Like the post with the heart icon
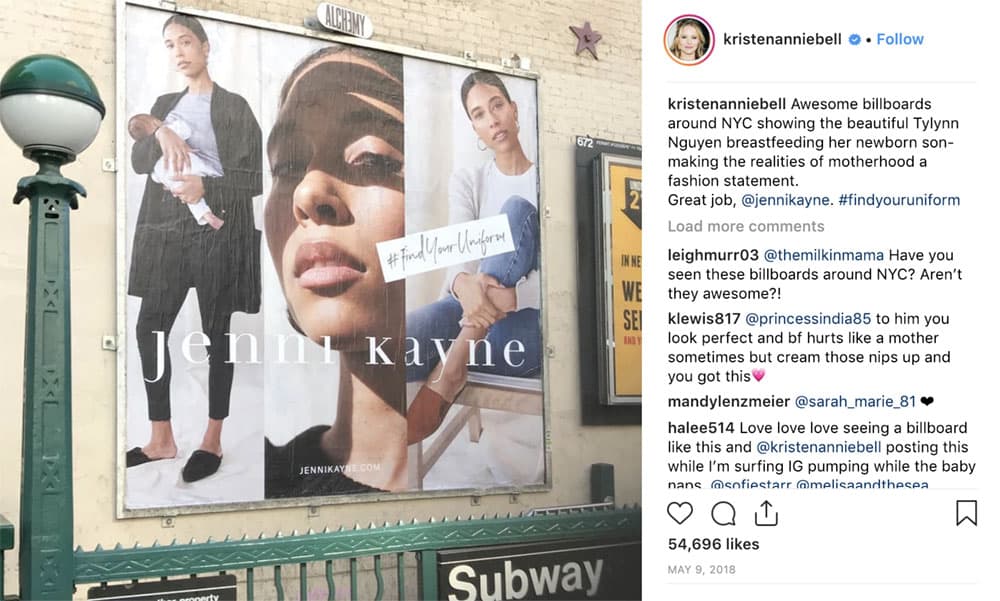The image size is (1000, 601). coord(680,513)
